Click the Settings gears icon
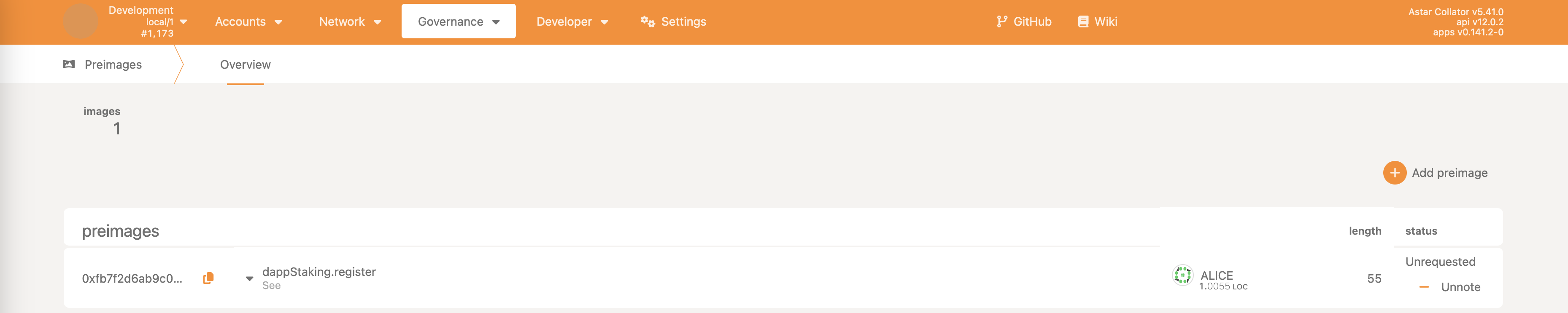Image resolution: width=1568 pixels, height=313 pixels. click(647, 22)
